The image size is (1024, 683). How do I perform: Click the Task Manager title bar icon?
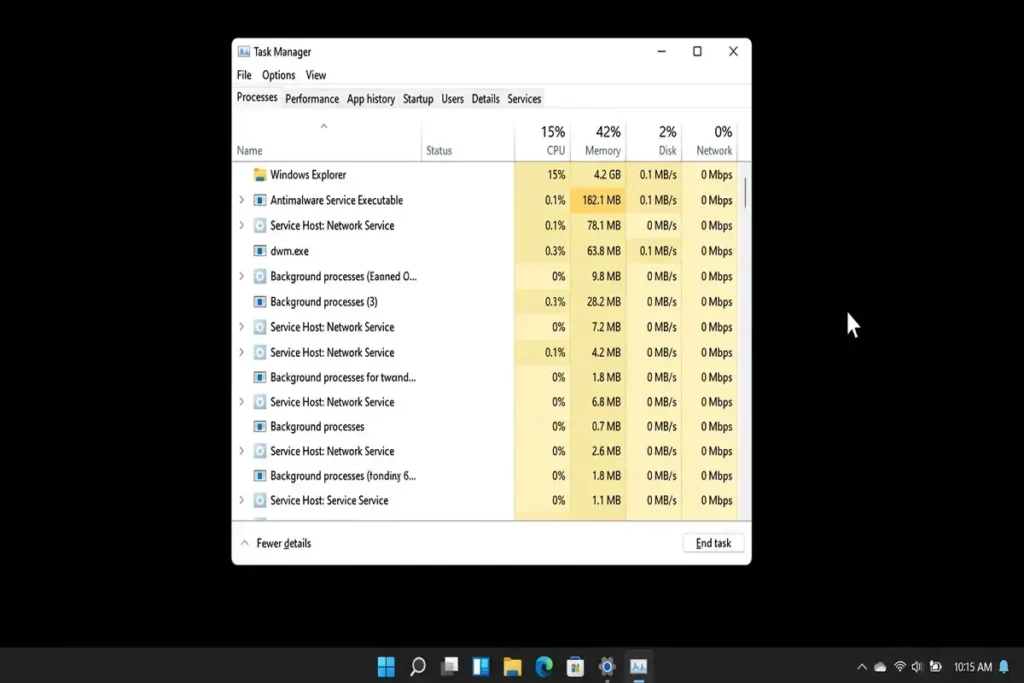click(x=244, y=52)
